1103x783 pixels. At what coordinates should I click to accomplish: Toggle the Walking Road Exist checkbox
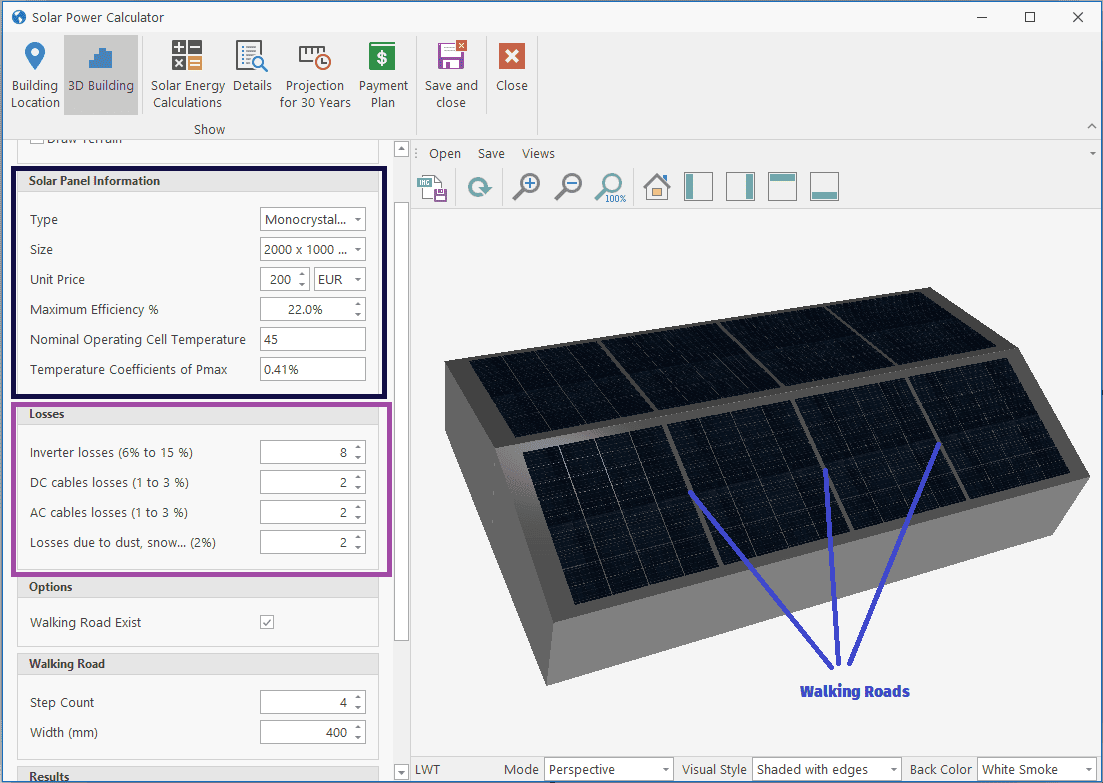point(267,622)
